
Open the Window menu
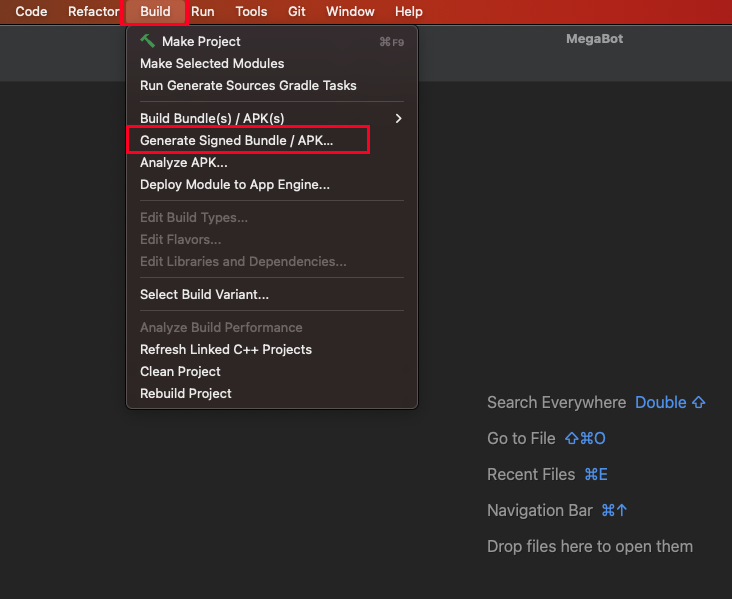[350, 11]
